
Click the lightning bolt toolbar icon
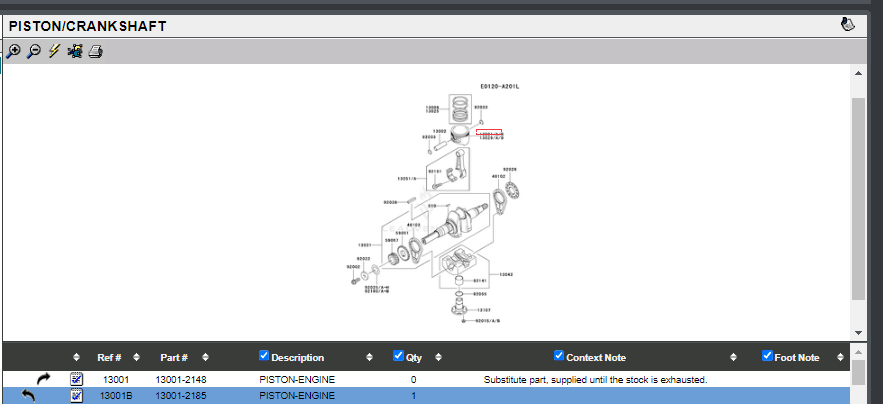[x=54, y=52]
